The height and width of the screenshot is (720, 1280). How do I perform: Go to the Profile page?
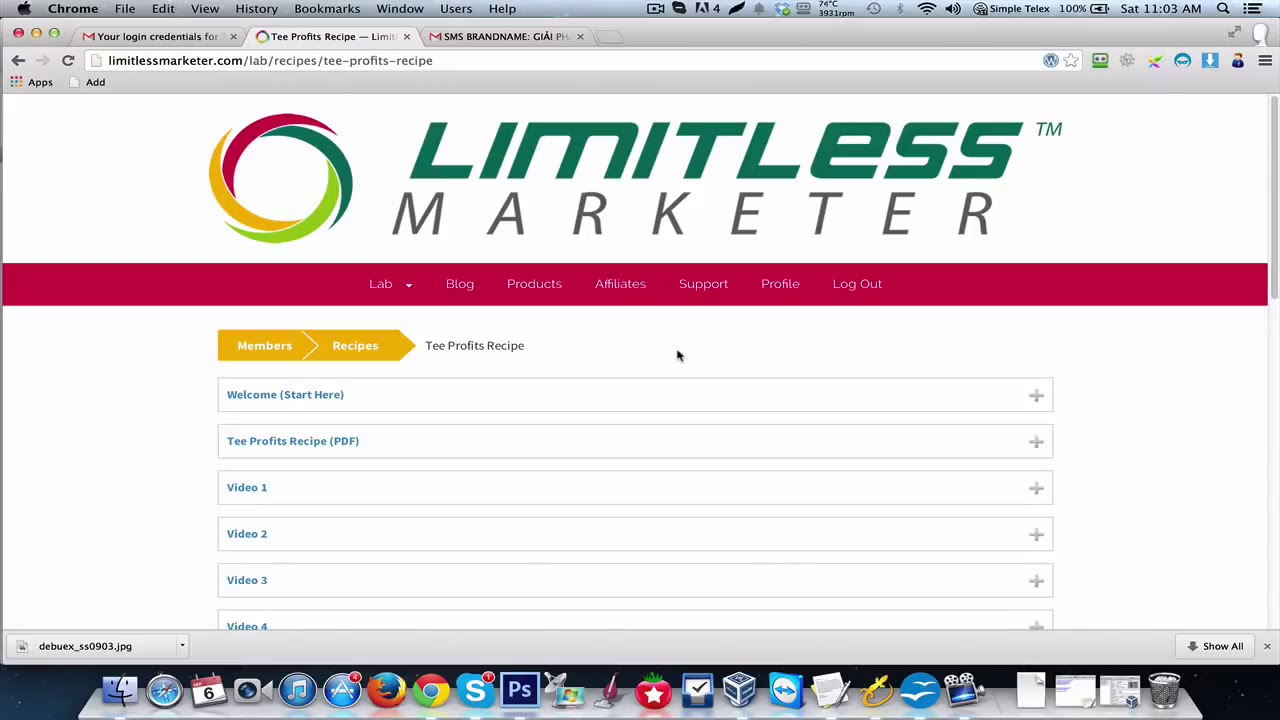[780, 284]
